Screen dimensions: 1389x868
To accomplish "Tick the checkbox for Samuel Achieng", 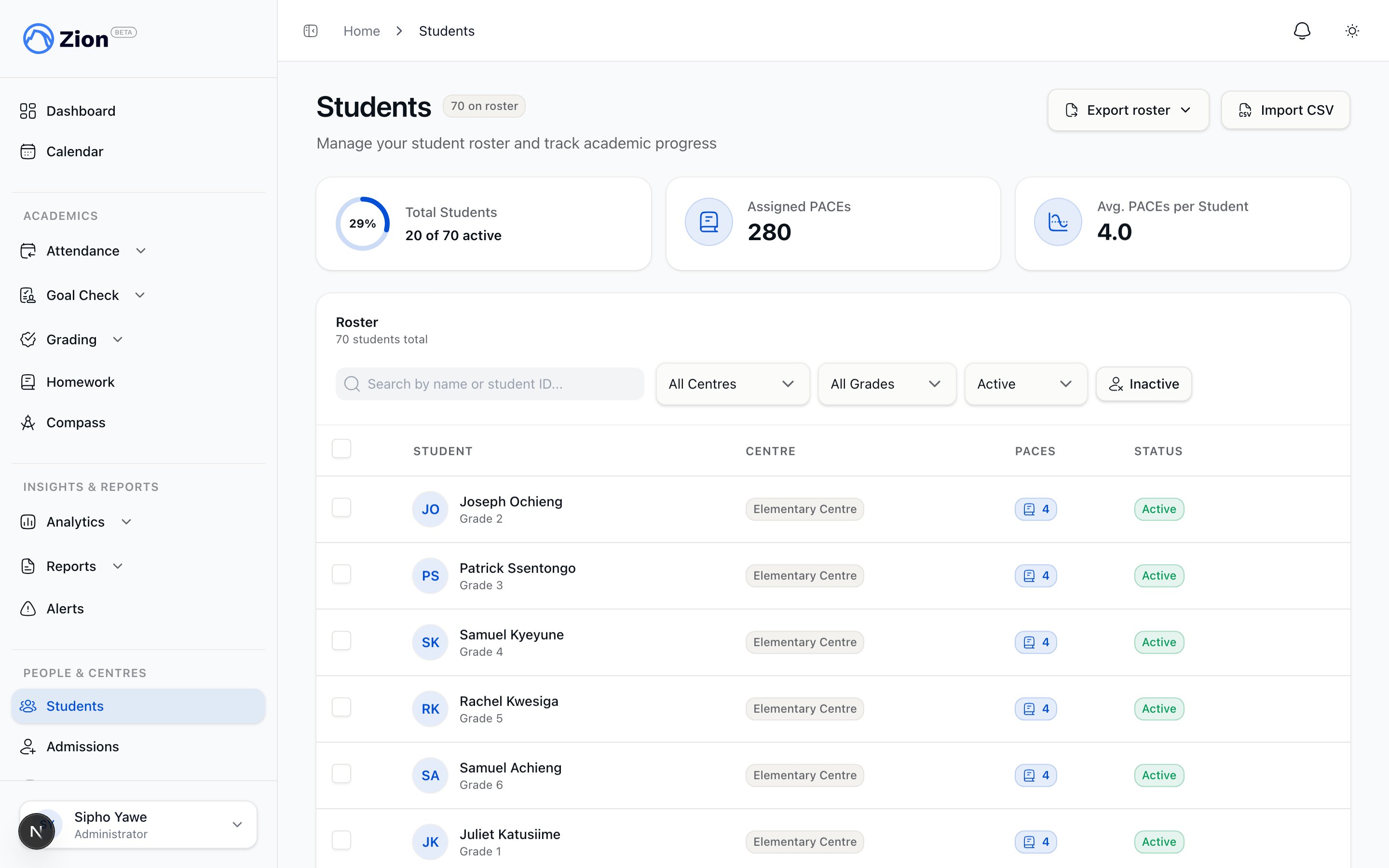I will point(341,774).
